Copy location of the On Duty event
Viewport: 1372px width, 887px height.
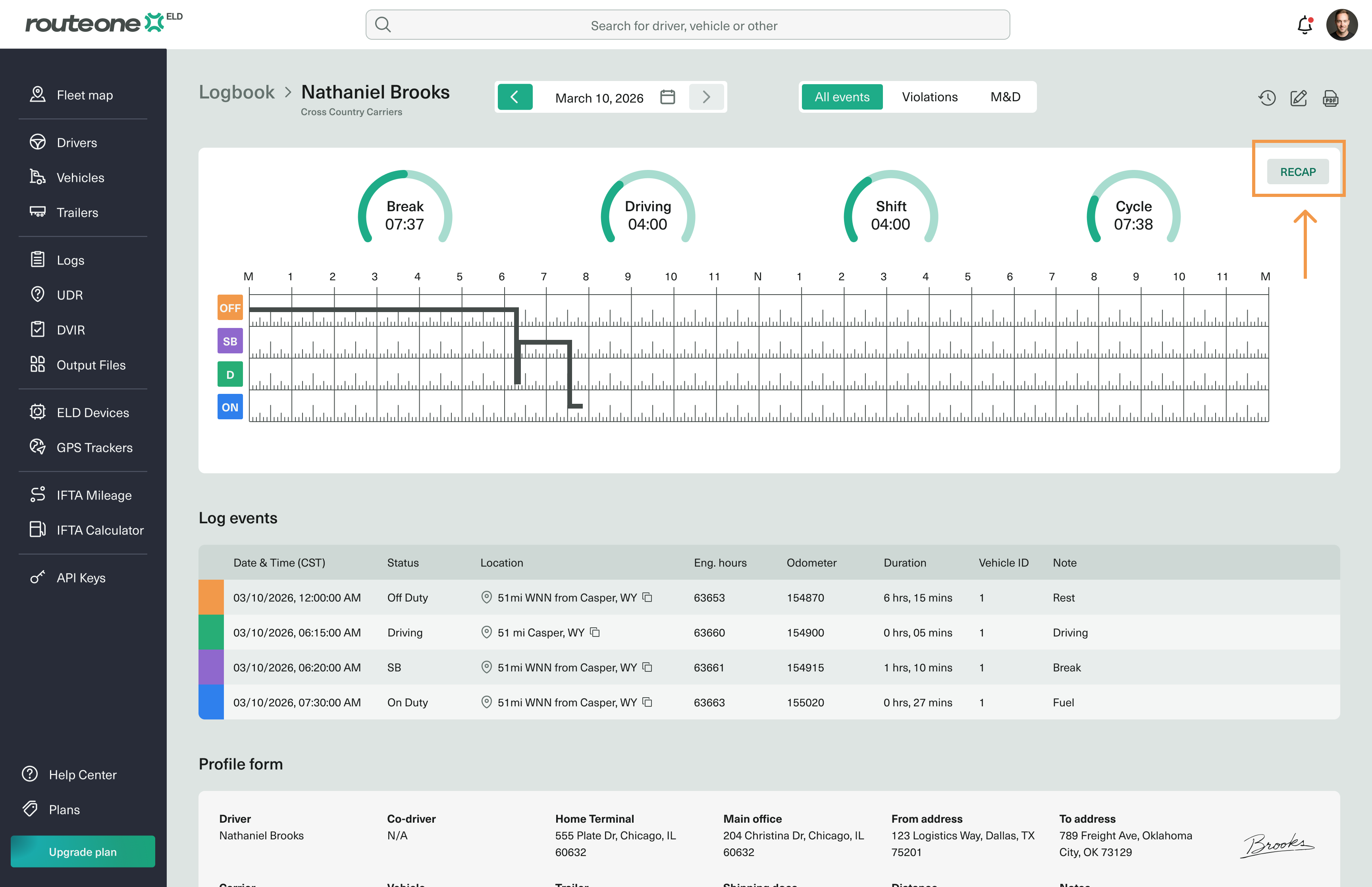(647, 702)
